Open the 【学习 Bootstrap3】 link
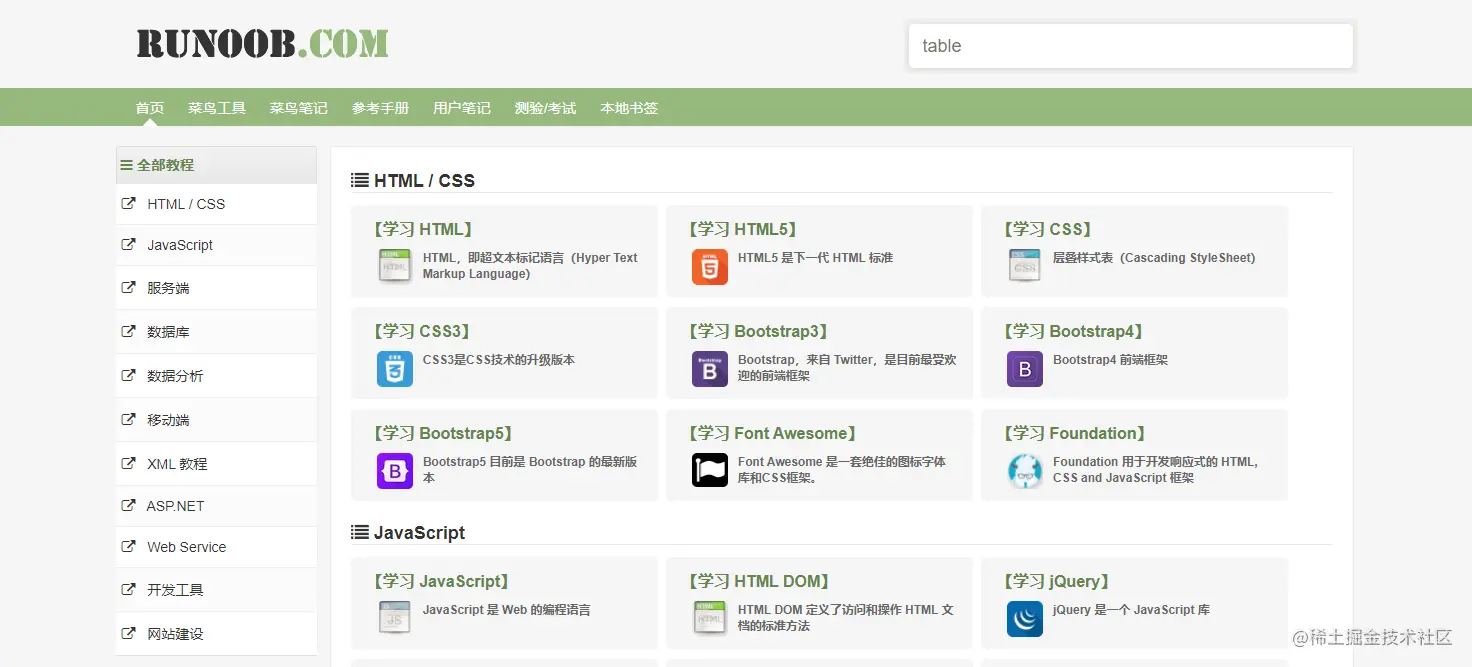The width and height of the screenshot is (1472, 667). tap(757, 331)
